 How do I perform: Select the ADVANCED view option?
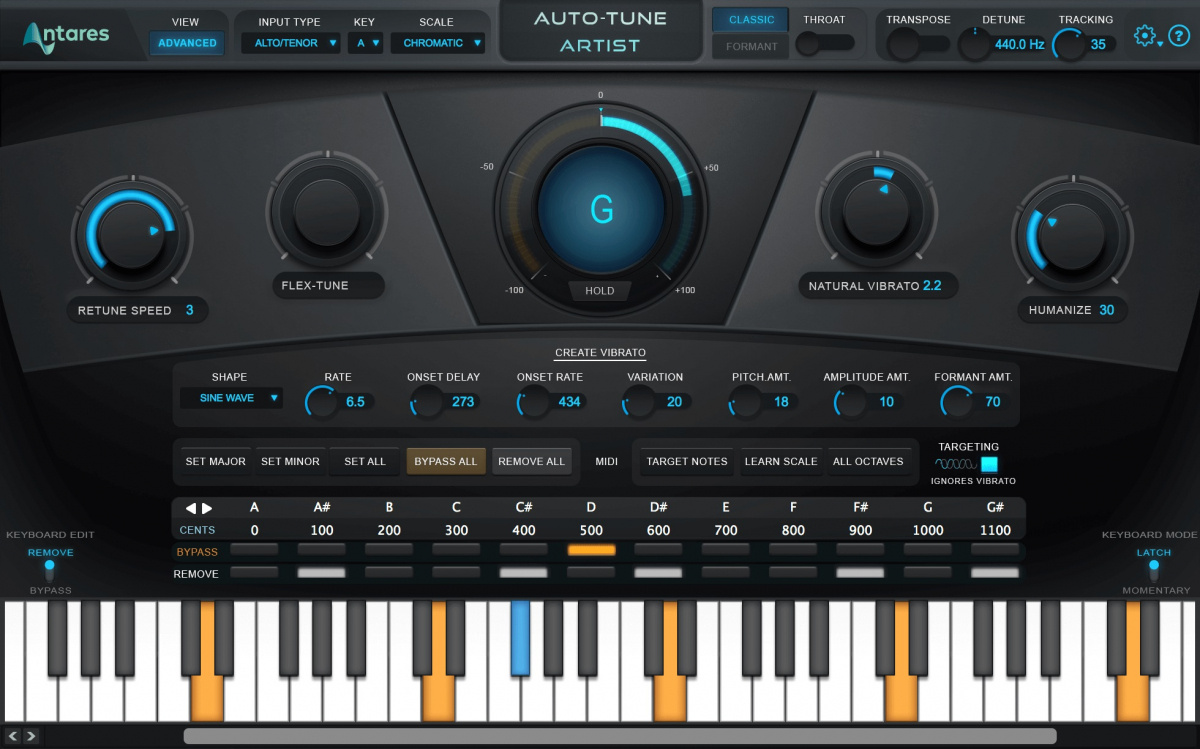pyautogui.click(x=186, y=42)
